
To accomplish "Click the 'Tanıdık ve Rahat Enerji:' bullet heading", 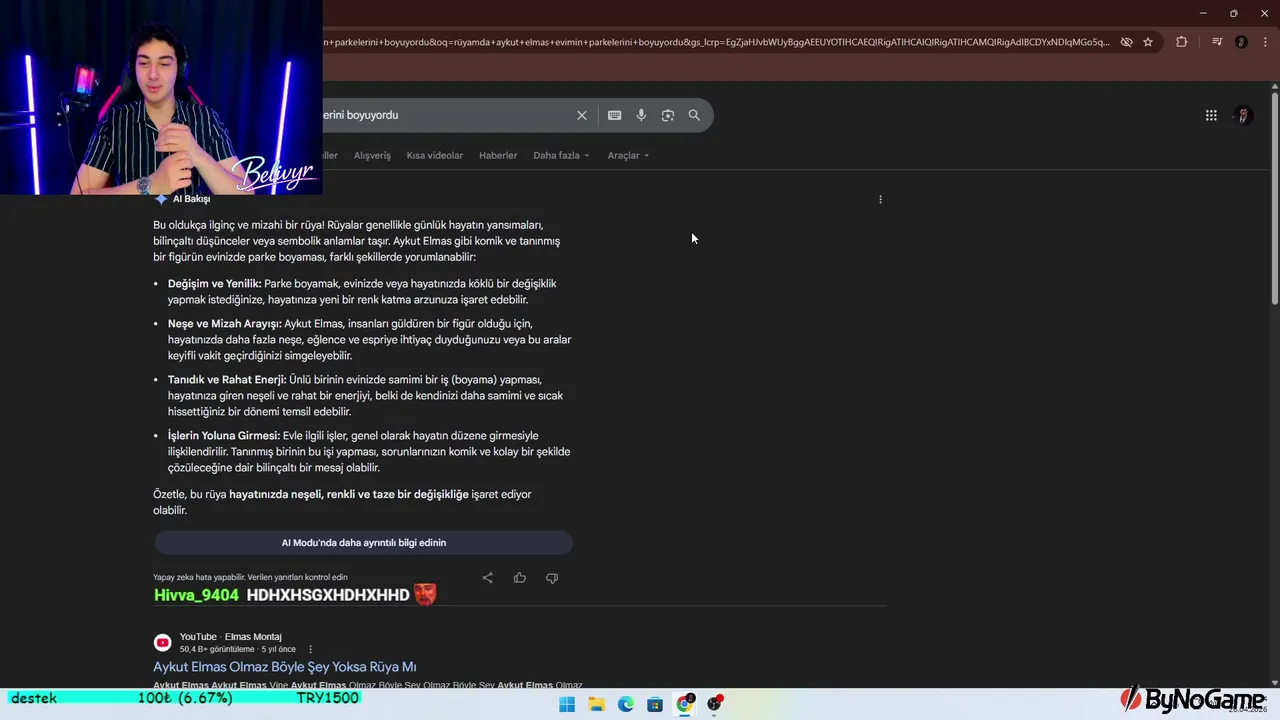I will pos(227,380).
